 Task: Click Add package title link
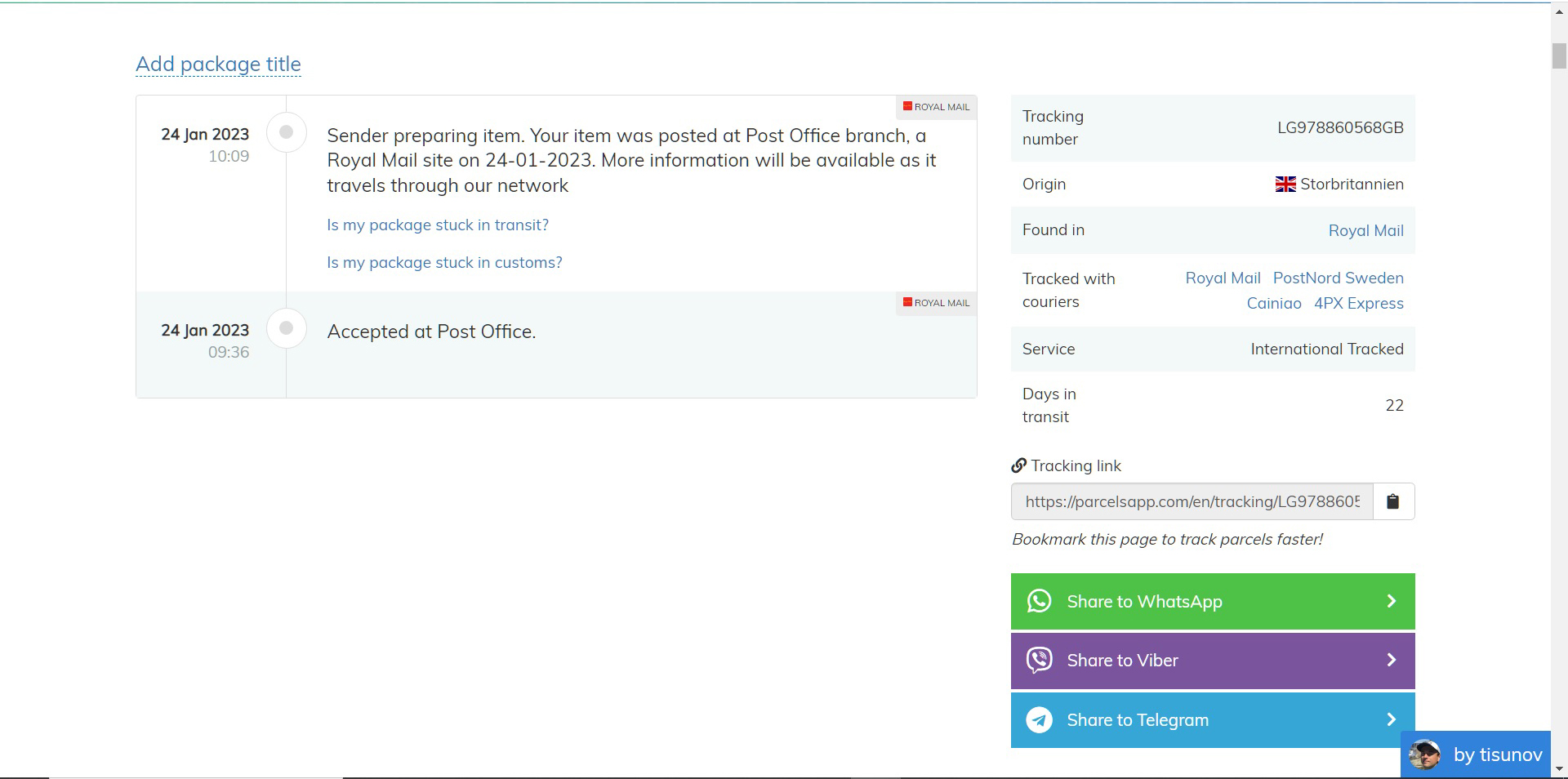tap(218, 65)
